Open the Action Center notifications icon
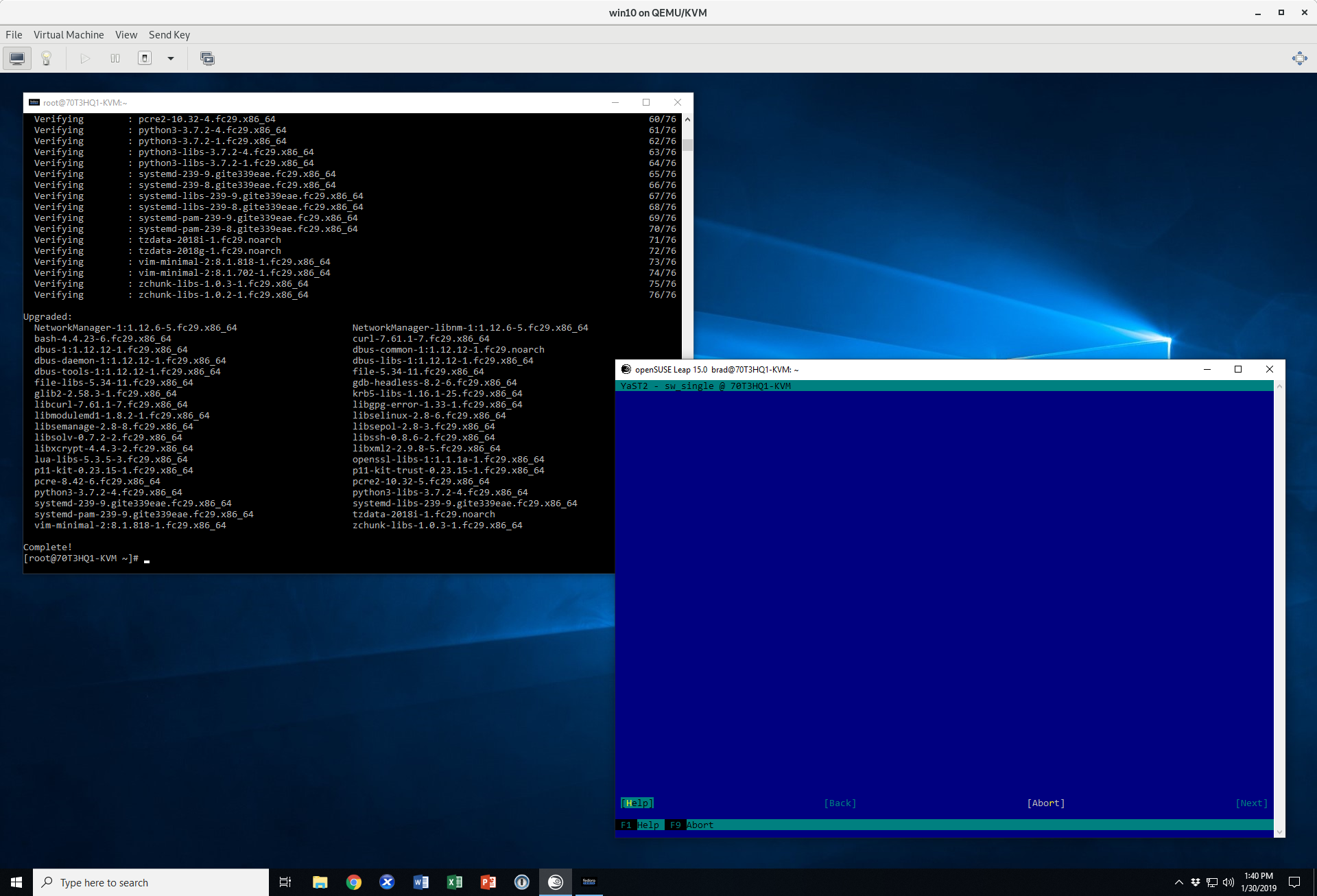The height and width of the screenshot is (896, 1317). point(1294,882)
